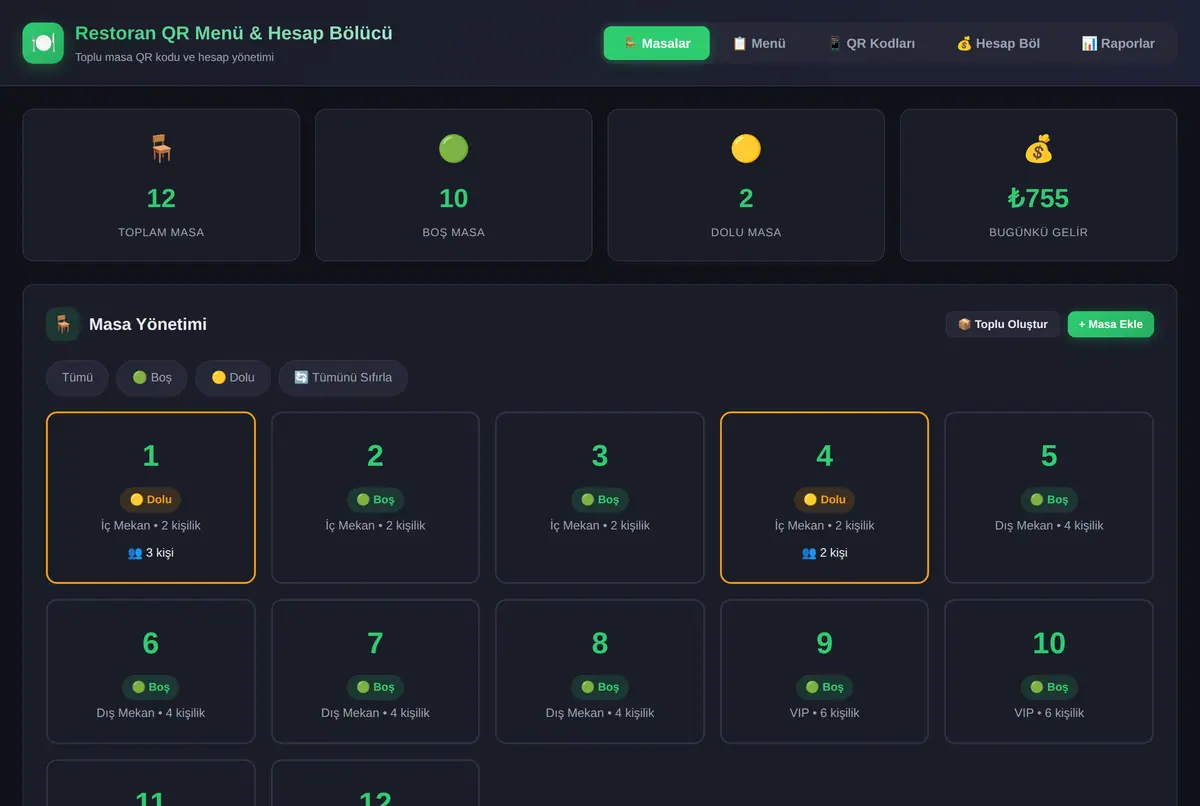The image size is (1200, 806).
Task: Open the Raporlar tab
Action: coord(1118,43)
